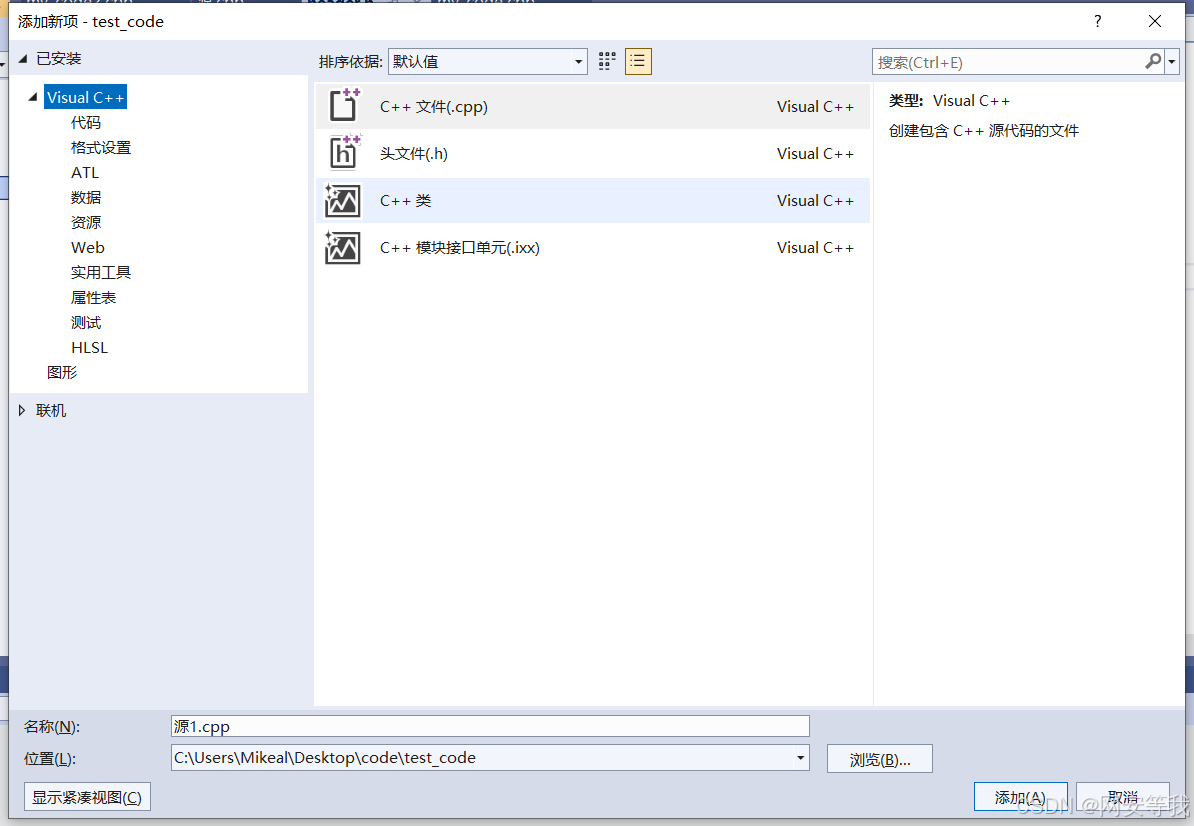Switch to small icons view mode
1194x826 pixels.
(x=606, y=61)
